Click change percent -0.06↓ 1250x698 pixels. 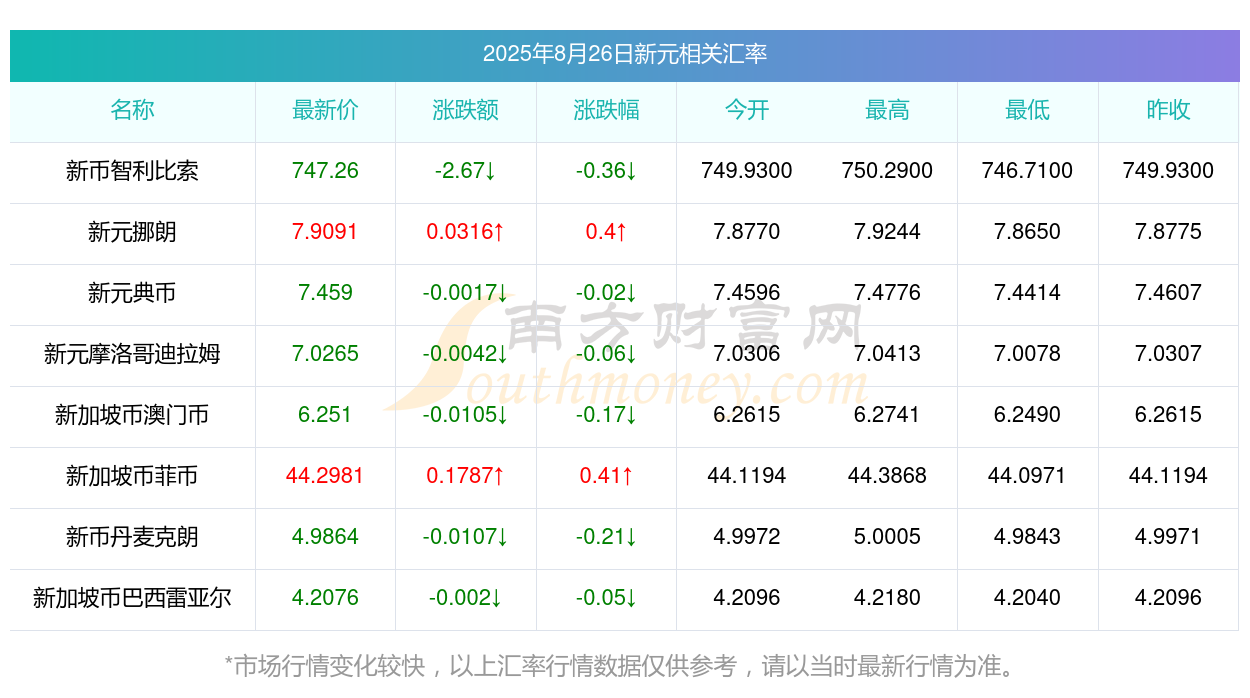click(606, 354)
